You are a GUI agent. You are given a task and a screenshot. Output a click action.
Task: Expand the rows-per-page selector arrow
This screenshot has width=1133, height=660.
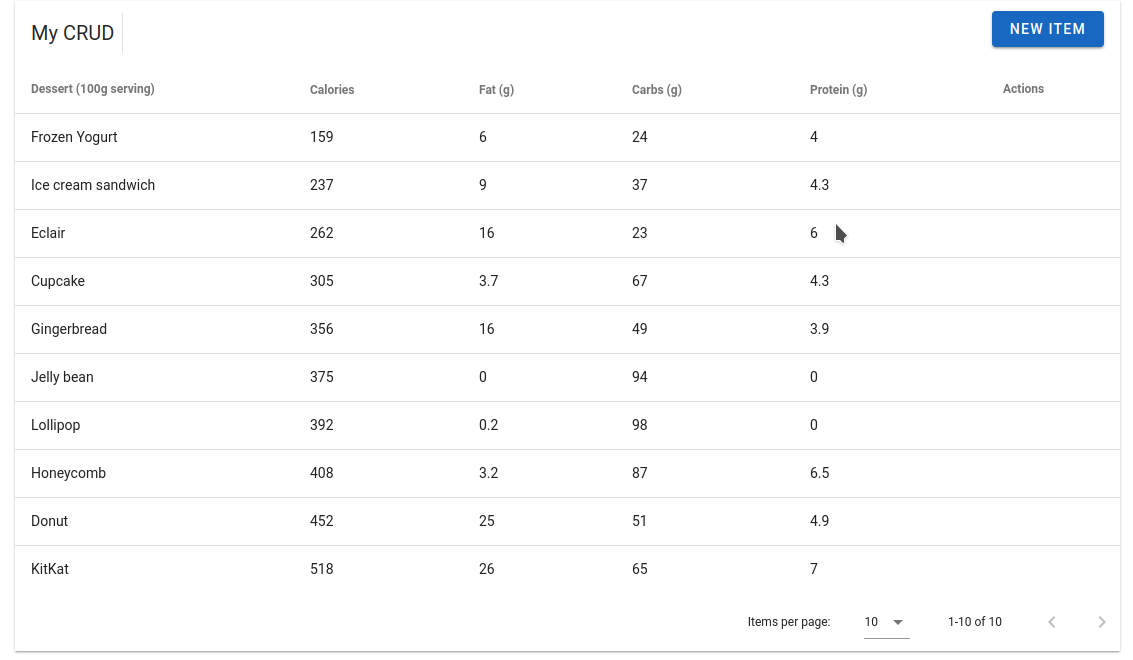(x=898, y=621)
